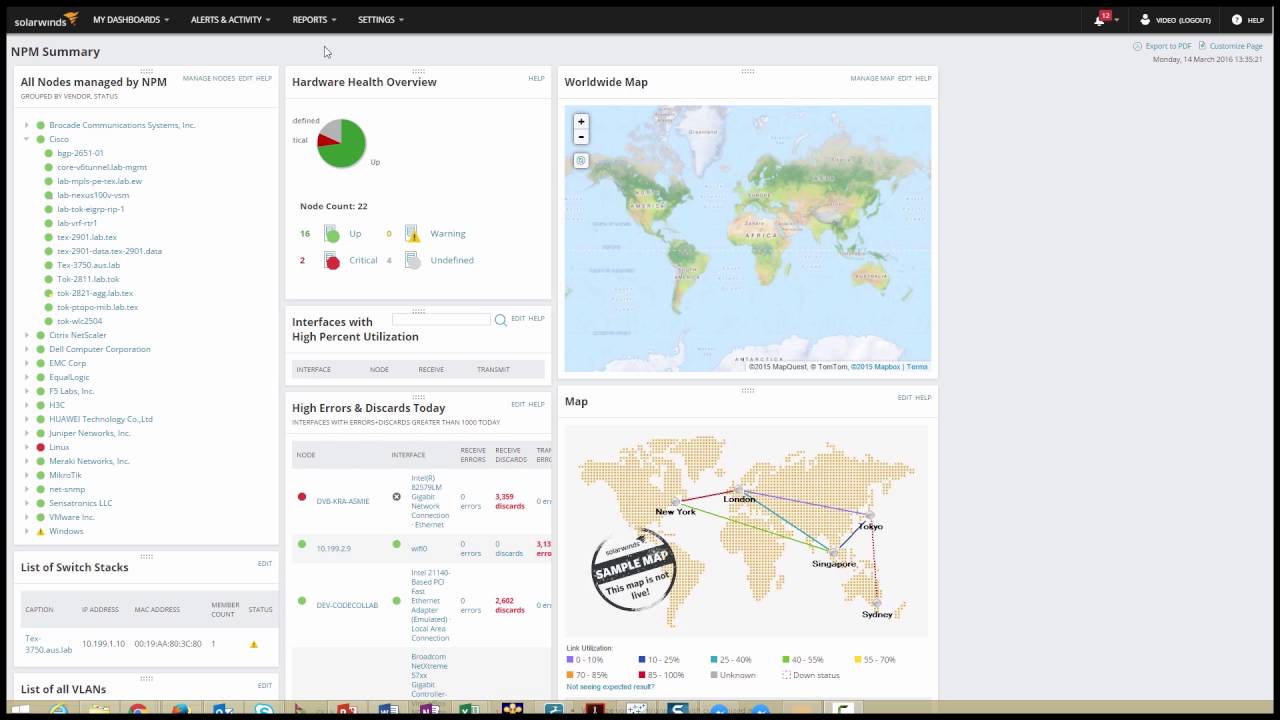This screenshot has width=1280, height=720.
Task: Click Help in the top navigation bar
Action: 1256,20
